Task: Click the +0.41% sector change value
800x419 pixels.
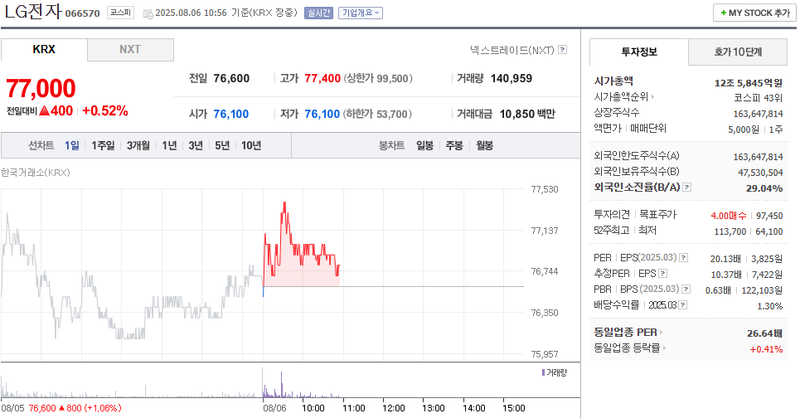Action: [766, 349]
